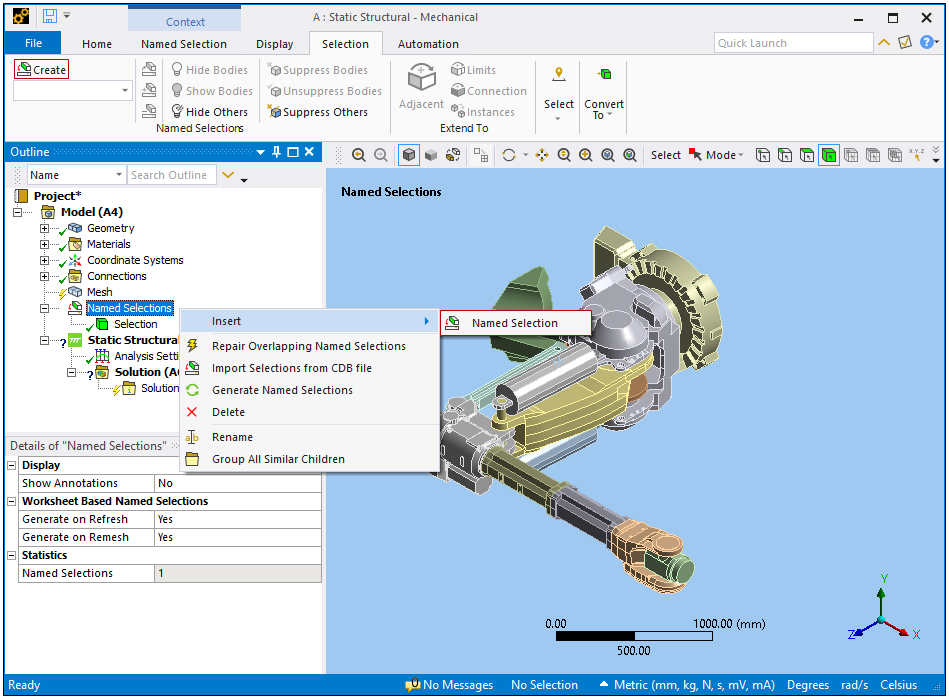Toggle the Outline panel auto-hide pin
This screenshot has height=699, width=949.
click(x=277, y=152)
